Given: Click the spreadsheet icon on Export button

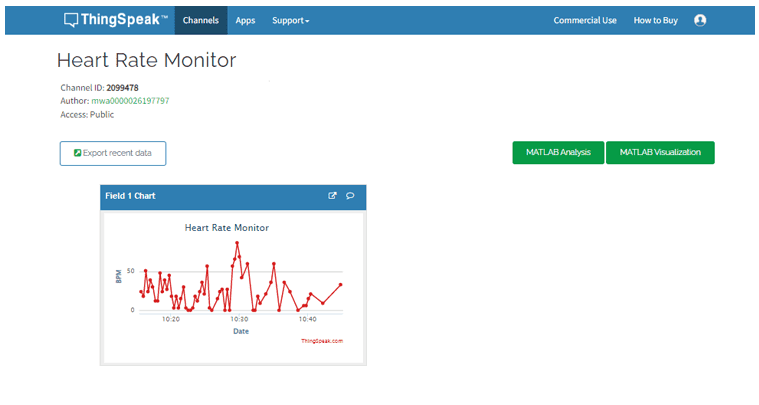Looking at the screenshot, I should tap(76, 153).
